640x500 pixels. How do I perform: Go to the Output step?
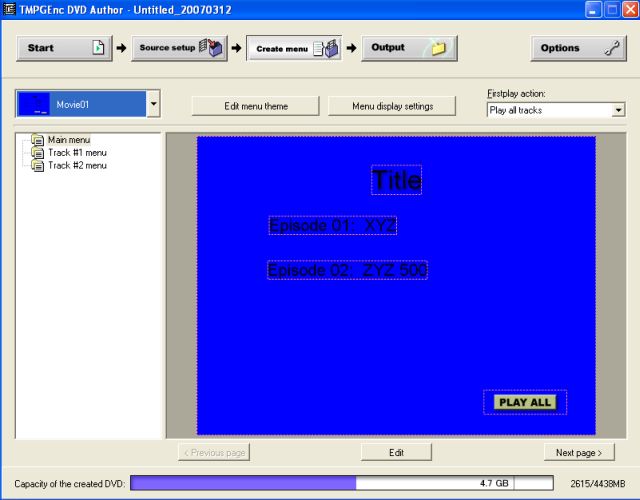click(x=409, y=48)
